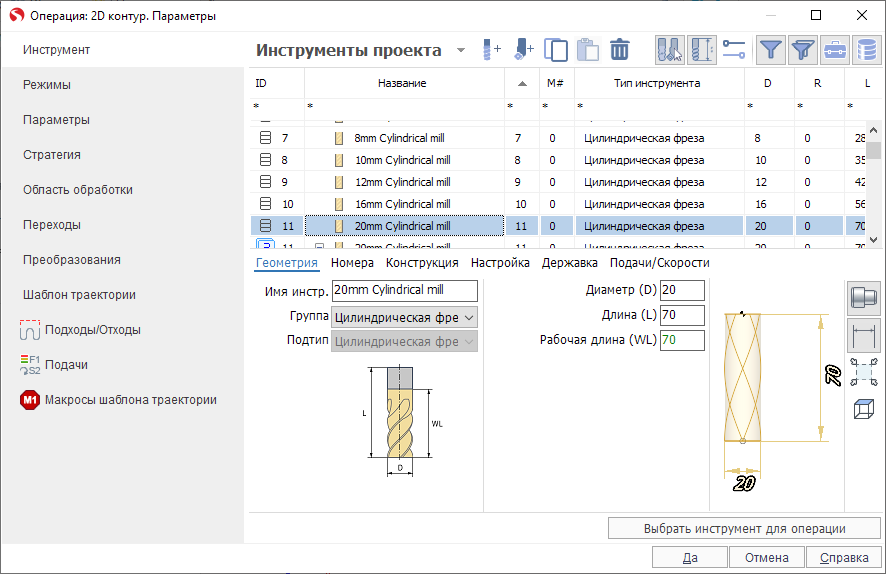This screenshot has height=574, width=886.
Task: Click the database stack icon in toolbar
Action: [x=865, y=49]
